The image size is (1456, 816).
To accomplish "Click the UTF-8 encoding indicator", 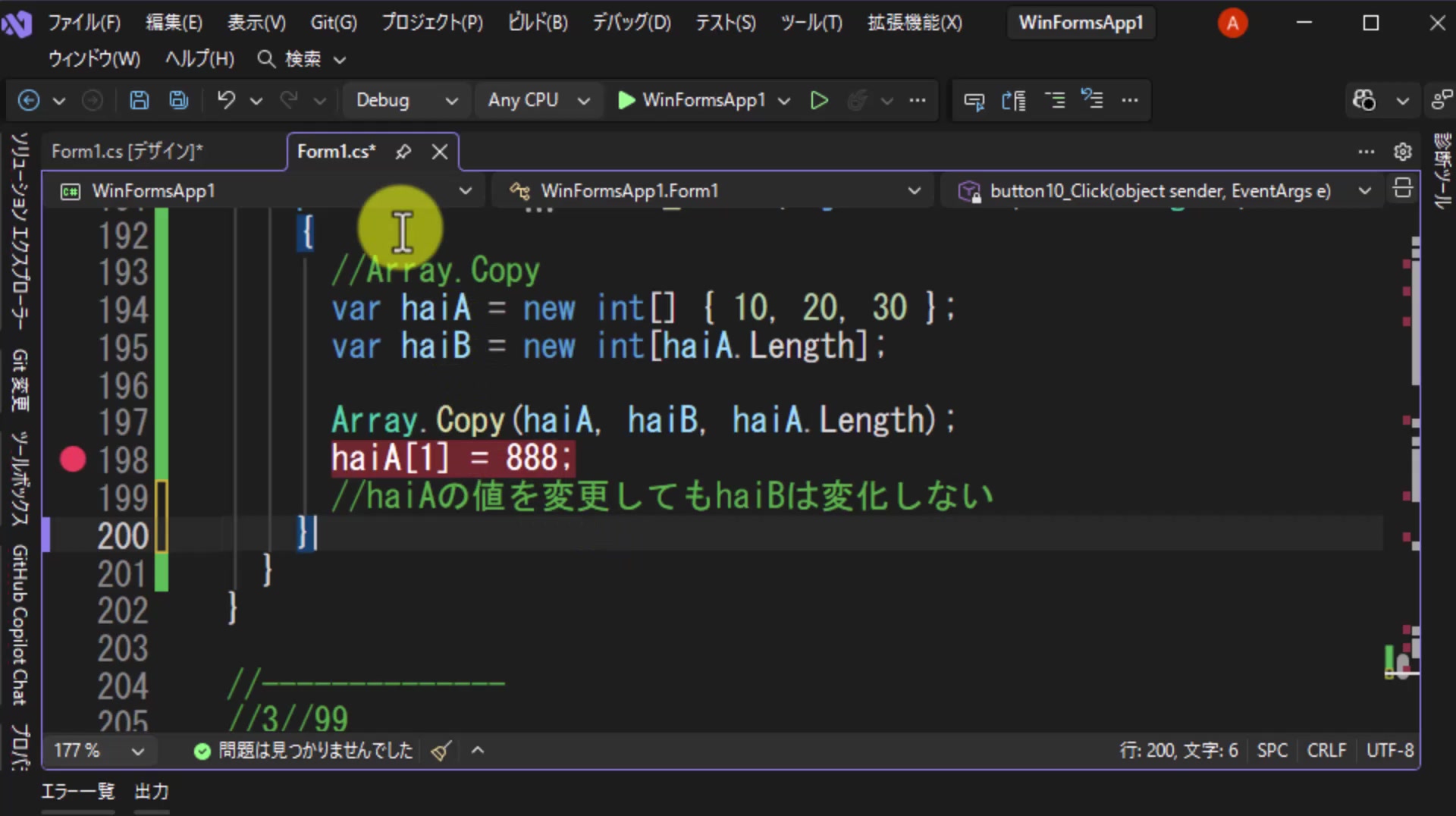I will 1390,751.
